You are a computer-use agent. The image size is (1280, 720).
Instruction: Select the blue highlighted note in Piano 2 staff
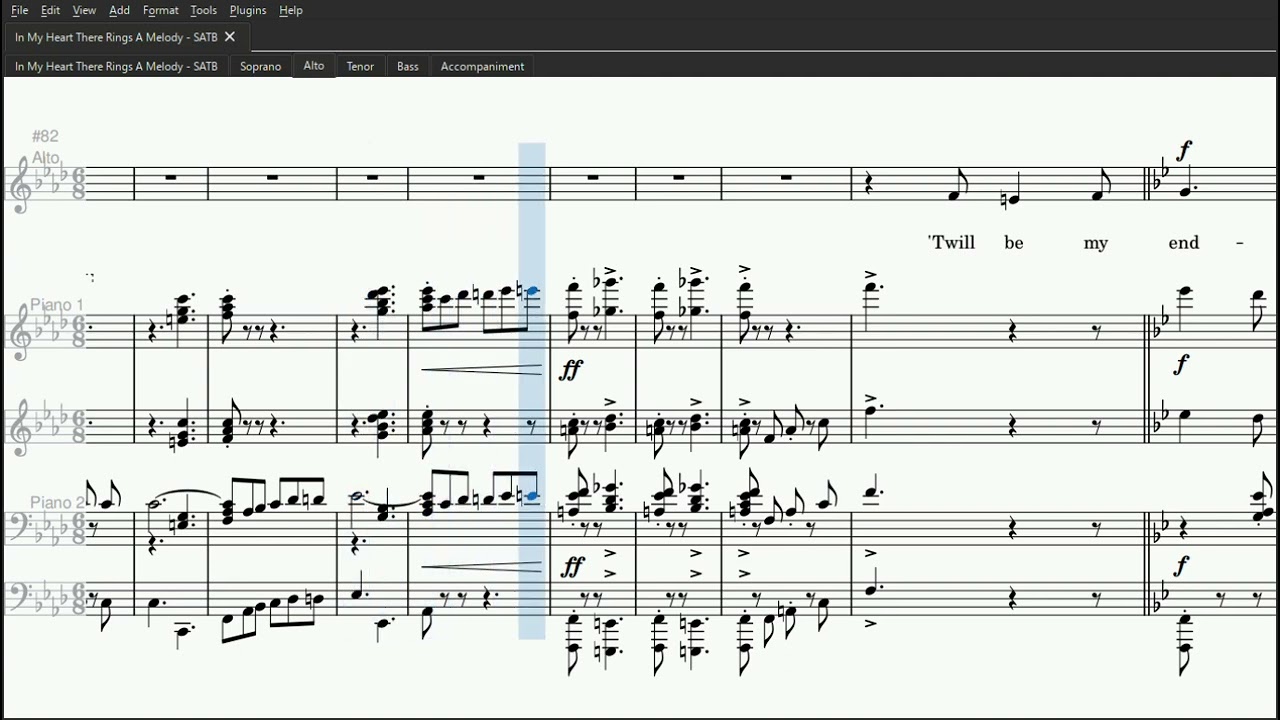[x=533, y=496]
